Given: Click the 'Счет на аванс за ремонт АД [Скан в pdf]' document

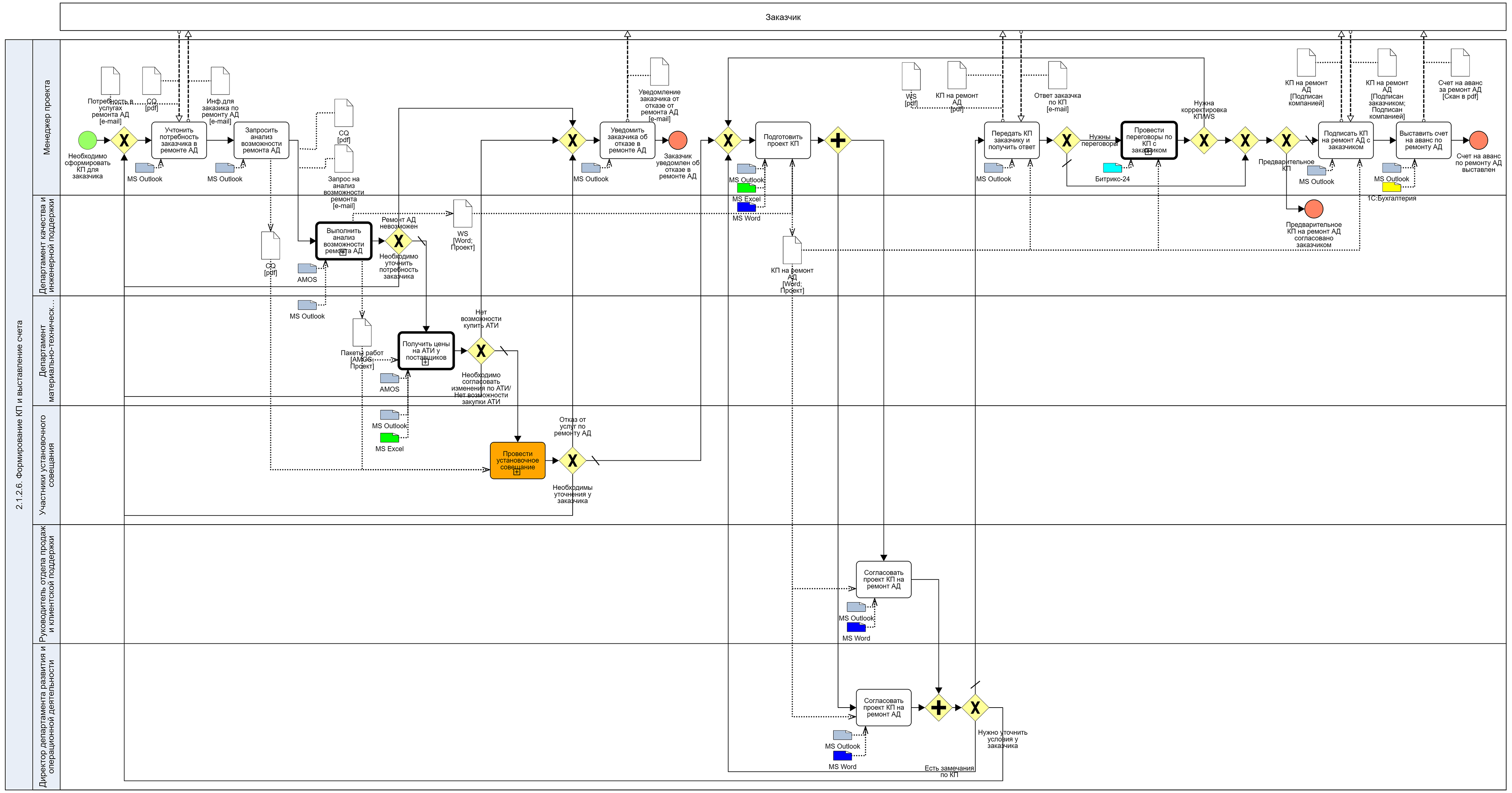Looking at the screenshot, I should (1460, 62).
